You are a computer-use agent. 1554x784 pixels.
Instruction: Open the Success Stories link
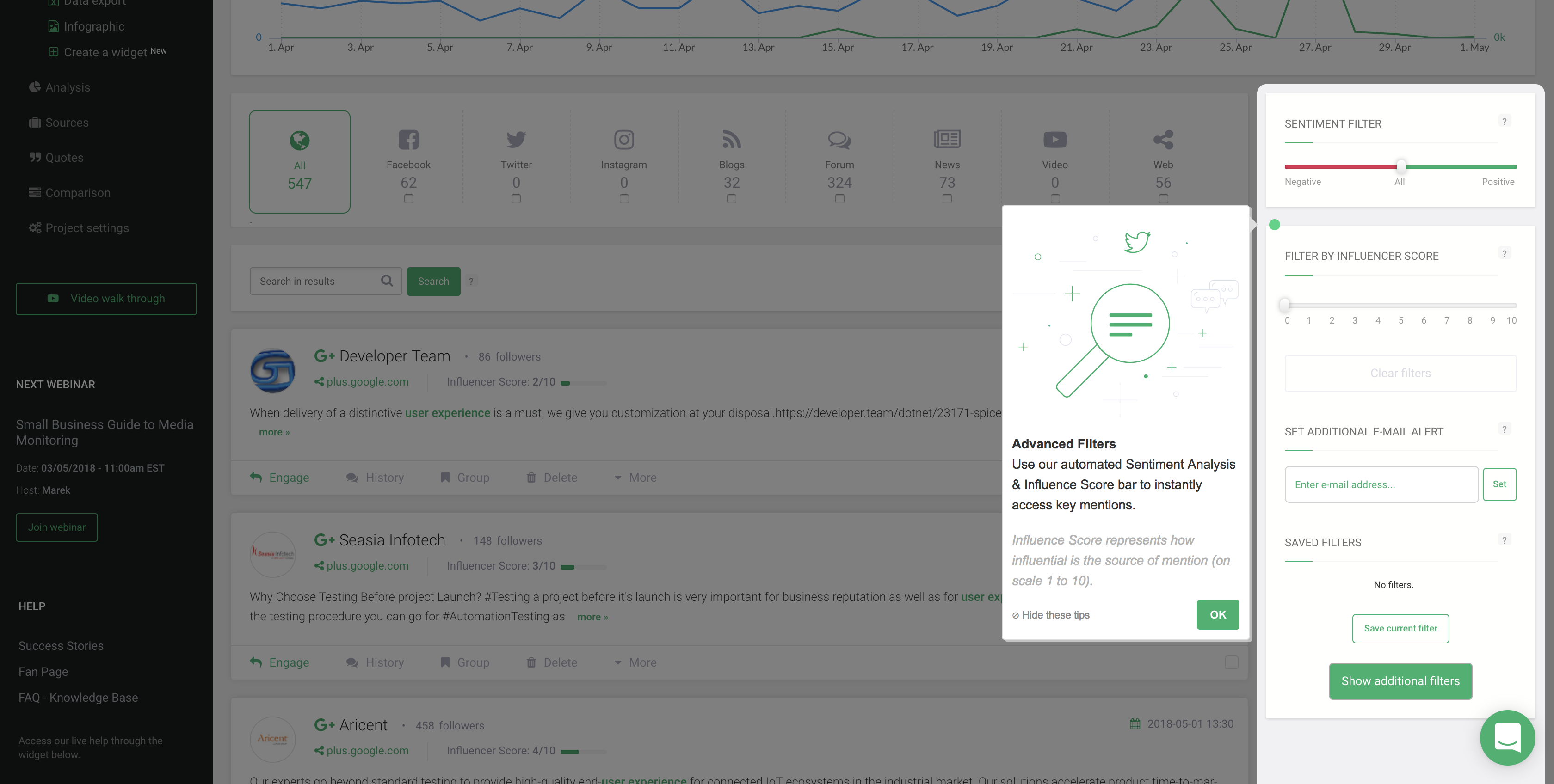61,645
